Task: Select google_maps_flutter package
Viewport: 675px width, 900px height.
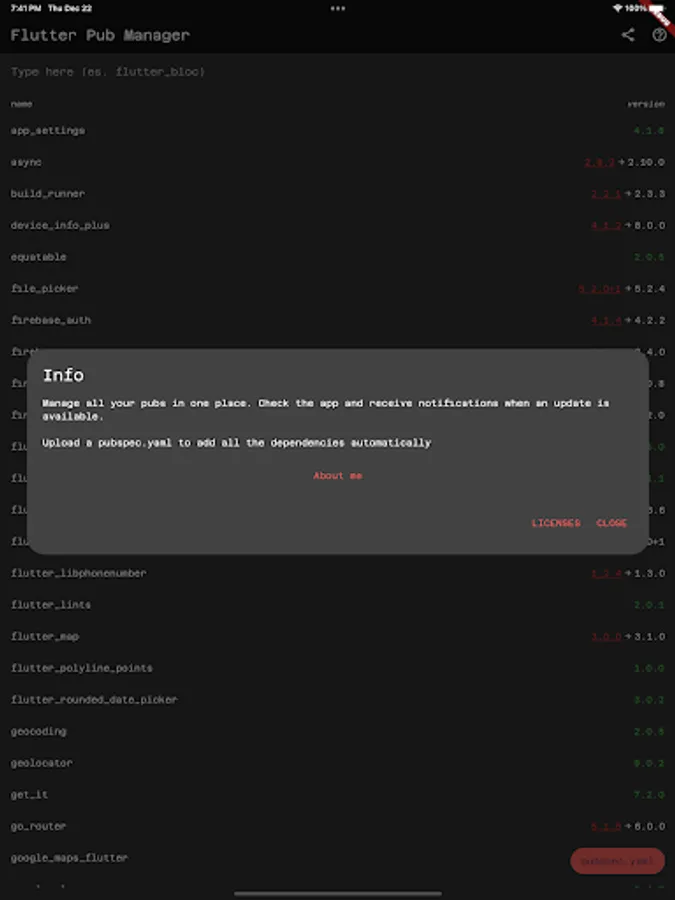Action: (338, 858)
